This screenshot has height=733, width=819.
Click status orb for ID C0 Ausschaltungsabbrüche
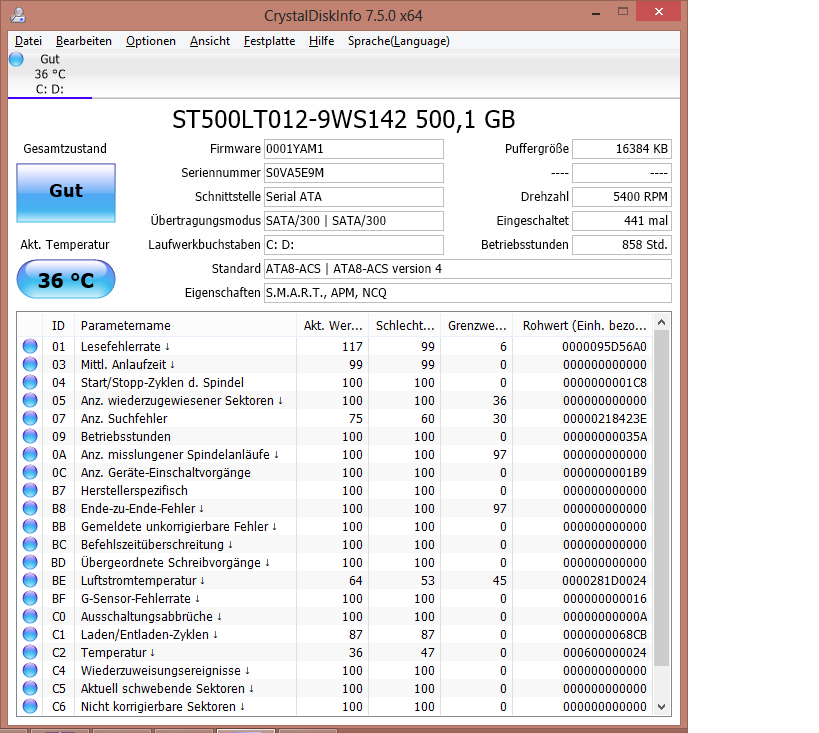30,616
